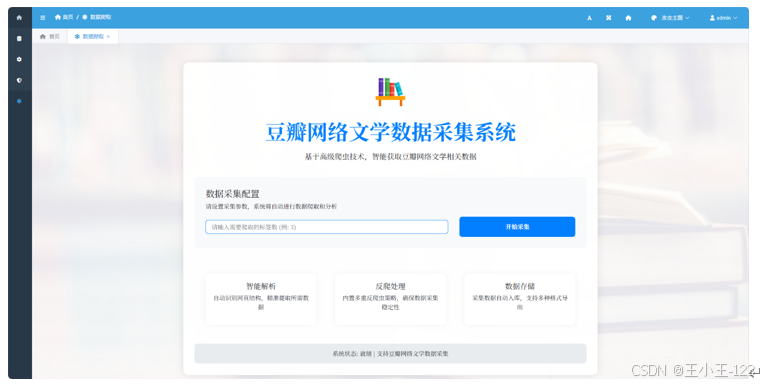The image size is (767, 384).
Task: Select the blue dot item in sidebar
Action: coord(19,101)
